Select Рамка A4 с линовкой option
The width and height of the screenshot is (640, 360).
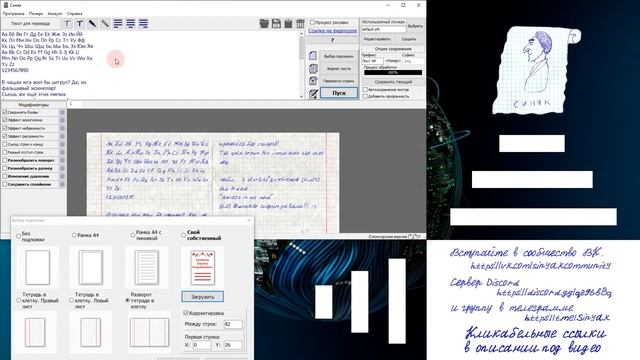pyautogui.click(x=133, y=235)
